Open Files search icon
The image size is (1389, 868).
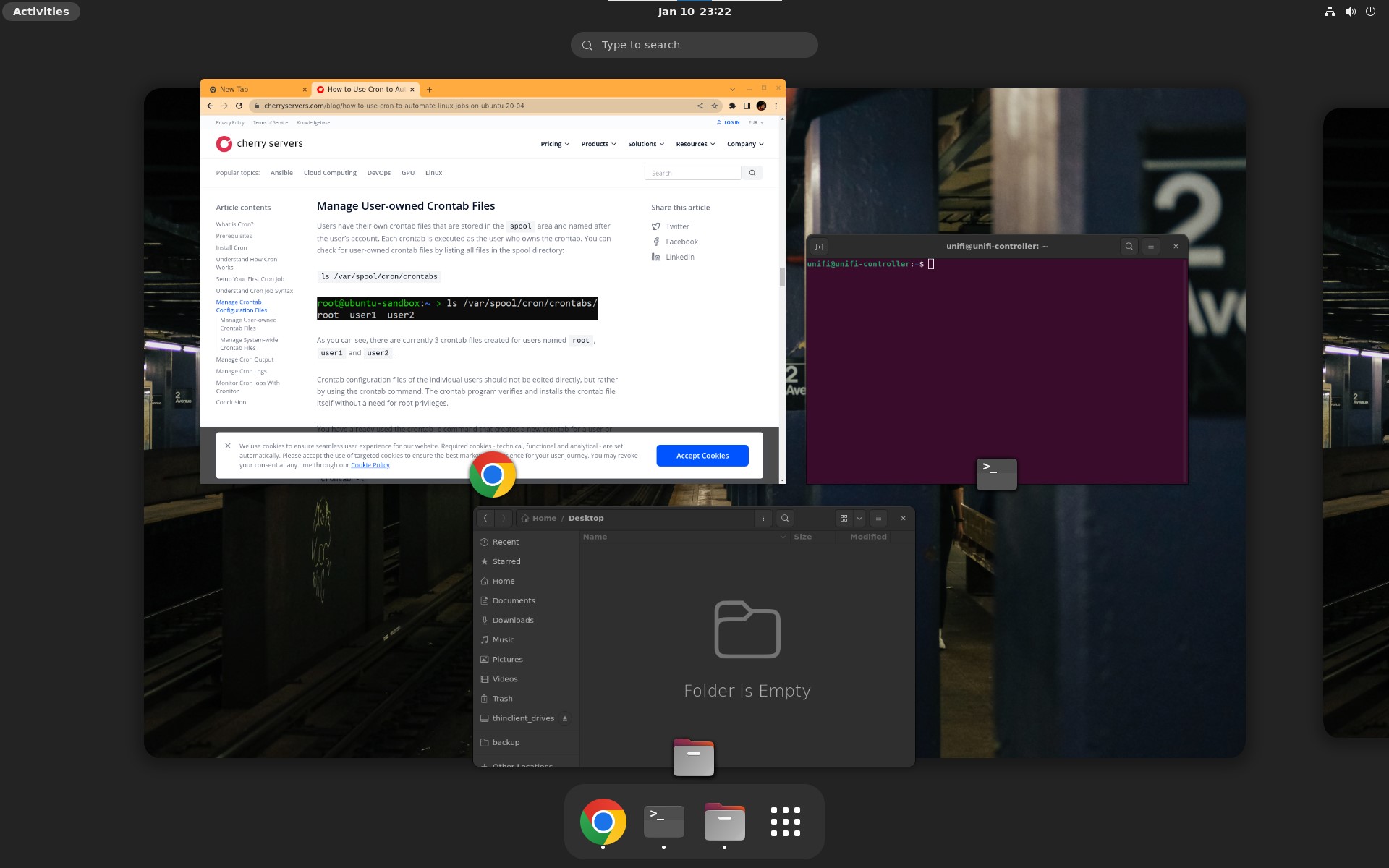(x=785, y=518)
